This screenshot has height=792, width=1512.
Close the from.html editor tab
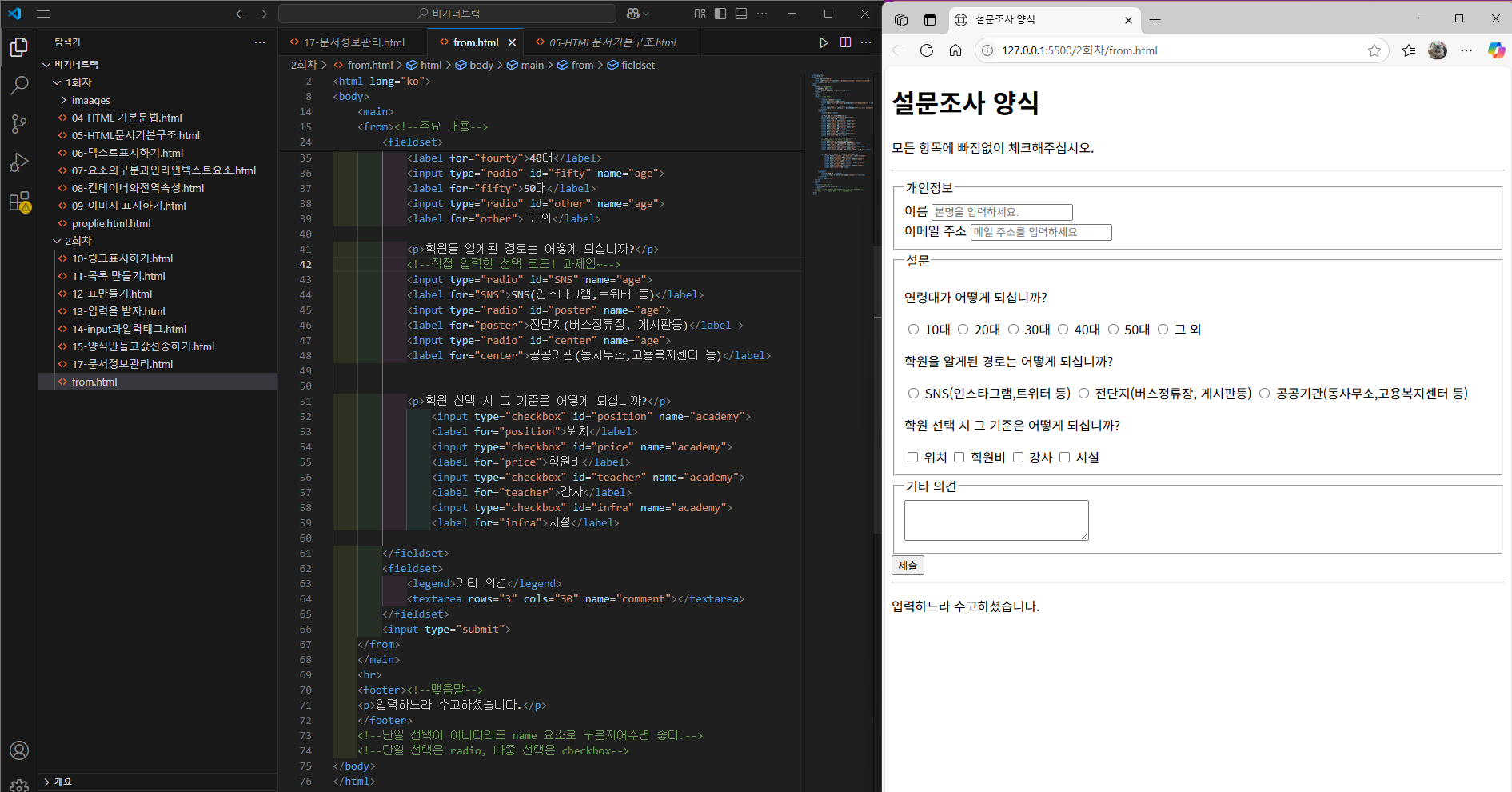[x=512, y=42]
